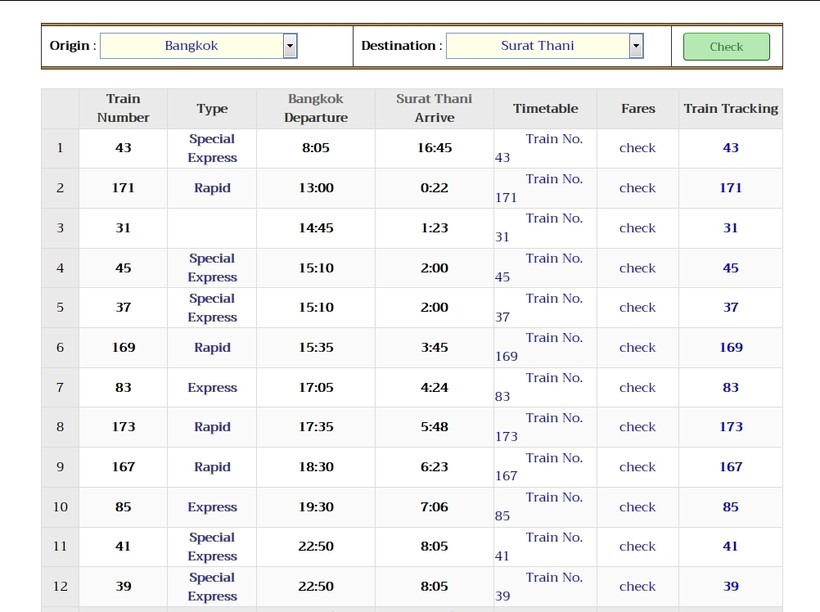
Task: Check fares for train 37
Action: point(637,308)
